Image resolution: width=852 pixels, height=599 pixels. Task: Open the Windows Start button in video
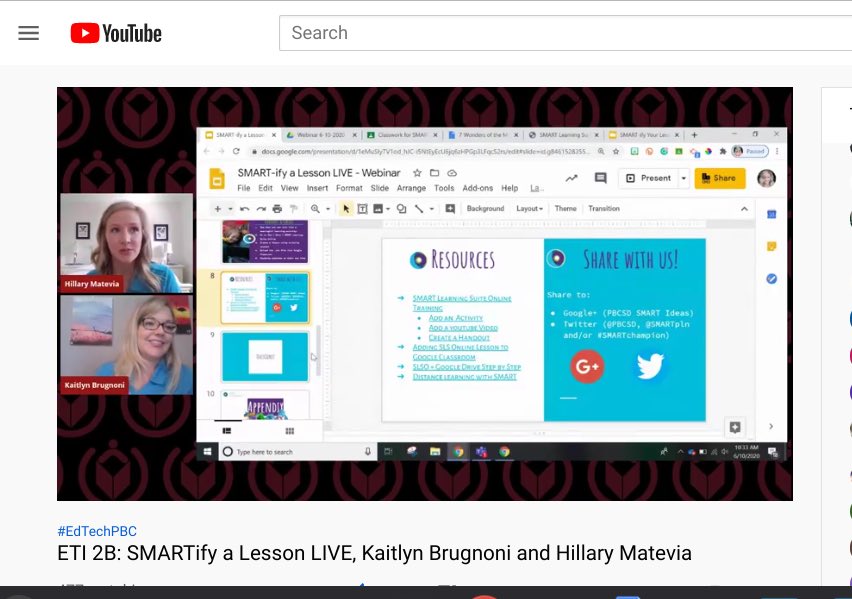207,452
